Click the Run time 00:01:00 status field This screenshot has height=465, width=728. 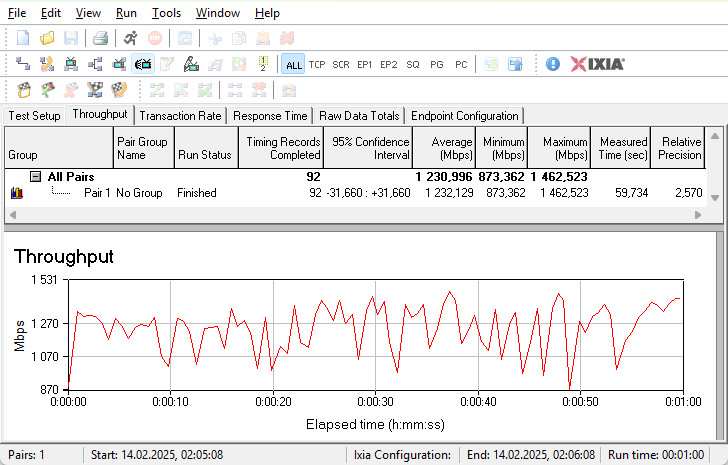[656, 454]
